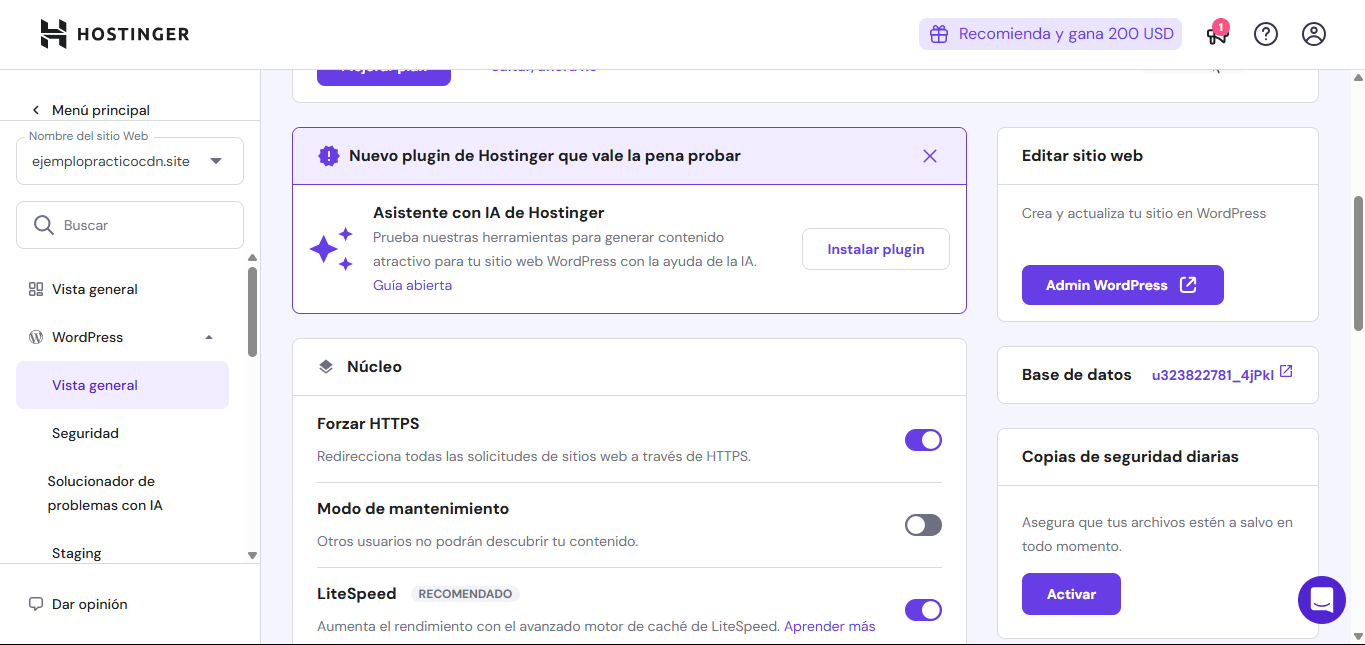Click the search magnifier icon in sidebar
Image resolution: width=1365 pixels, height=645 pixels.
click(x=44, y=225)
